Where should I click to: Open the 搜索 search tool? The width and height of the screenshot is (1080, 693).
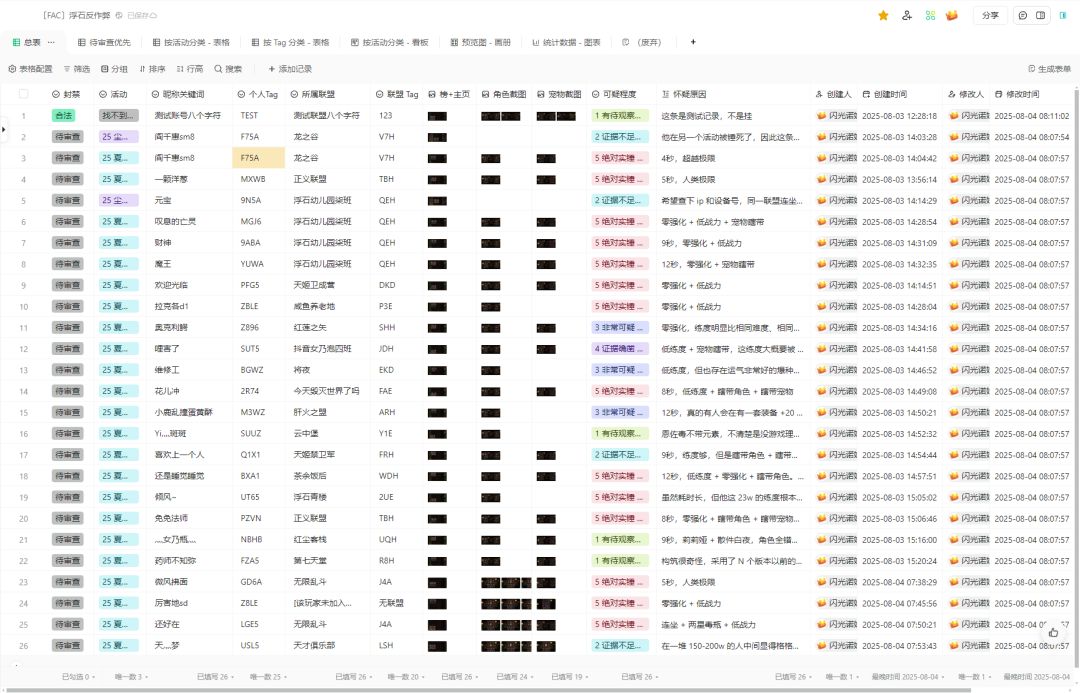tap(228, 69)
